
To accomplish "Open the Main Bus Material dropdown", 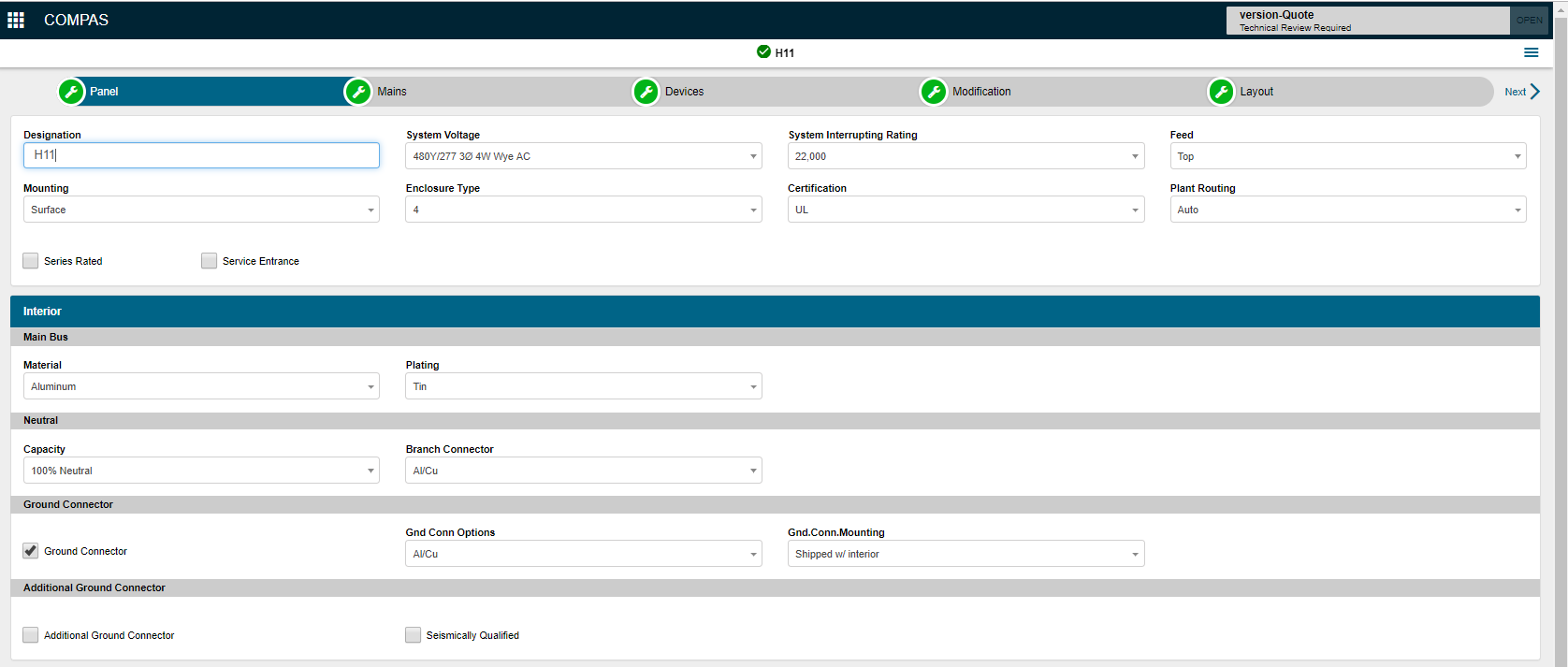I will 201,386.
